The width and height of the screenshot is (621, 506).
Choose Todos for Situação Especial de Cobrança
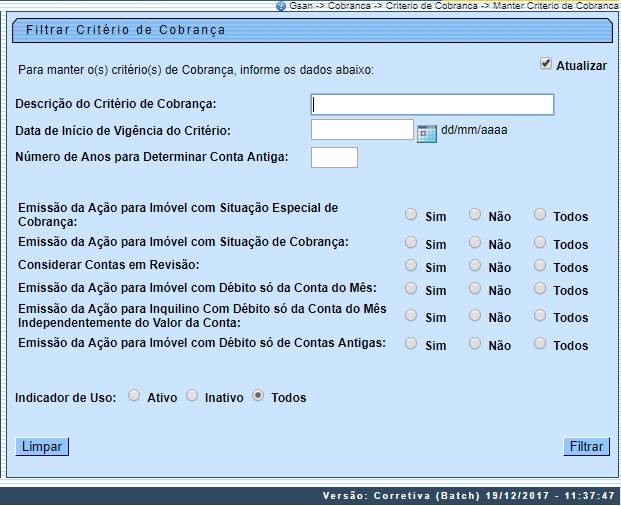point(541,214)
